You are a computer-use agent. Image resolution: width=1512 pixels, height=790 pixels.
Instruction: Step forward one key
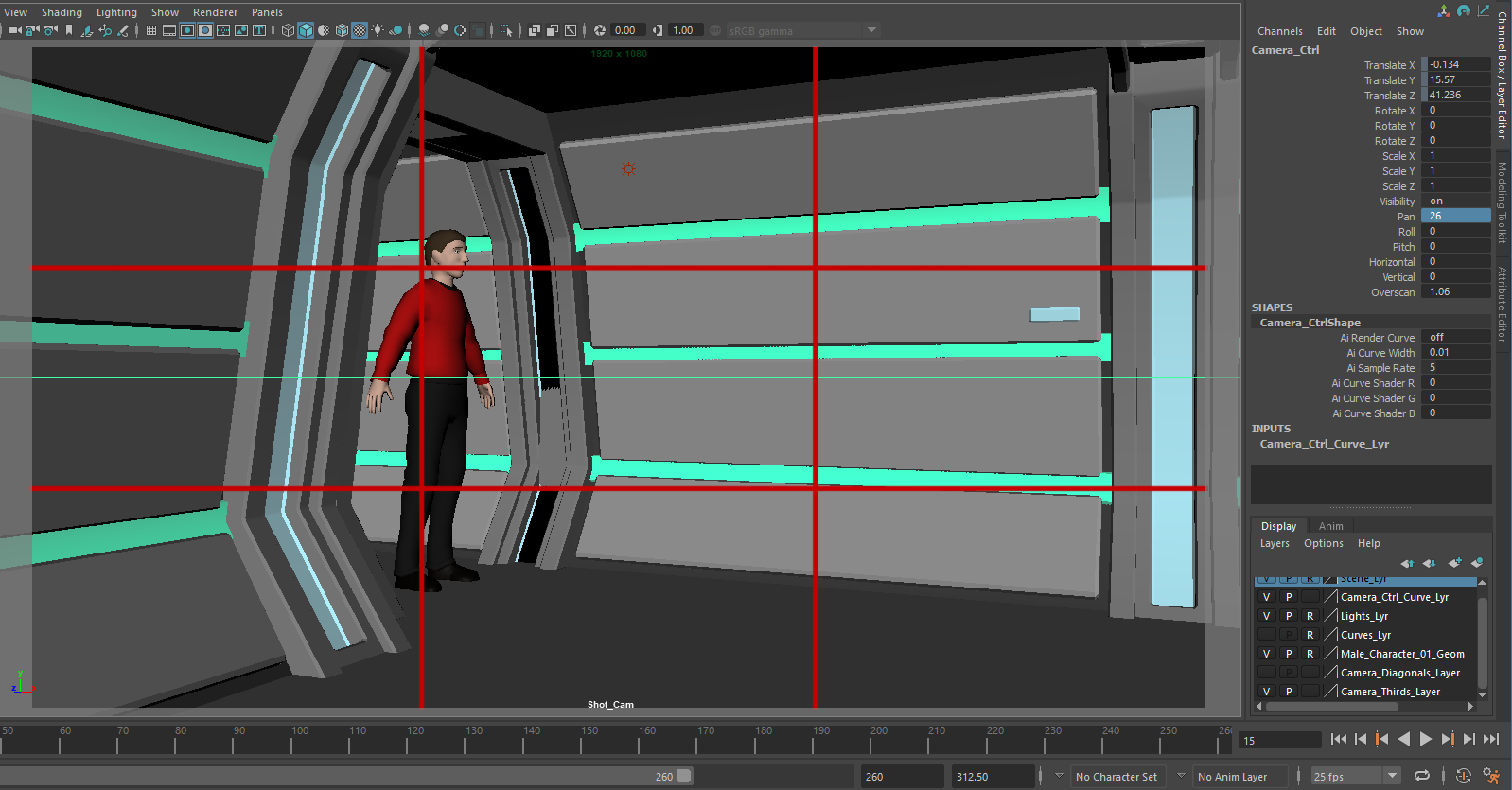1447,739
